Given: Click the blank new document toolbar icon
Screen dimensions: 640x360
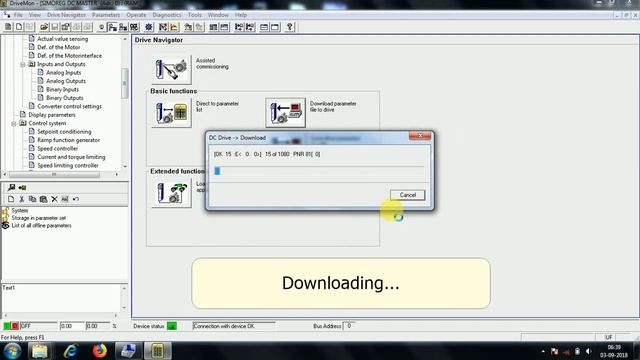Looking at the screenshot, I should (x=19, y=27).
